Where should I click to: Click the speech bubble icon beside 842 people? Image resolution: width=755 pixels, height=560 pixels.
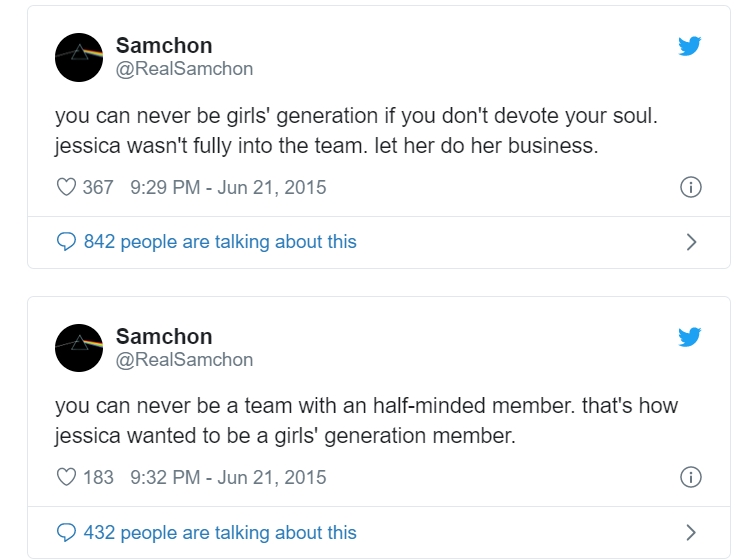(x=67, y=242)
